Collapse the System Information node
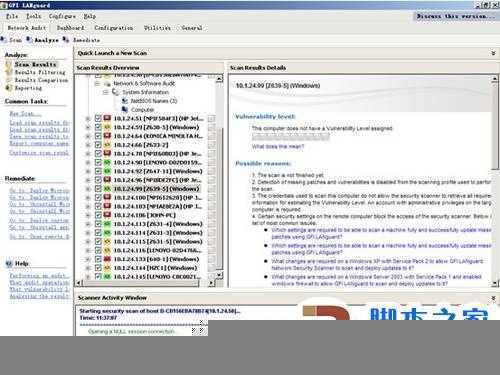The width and height of the screenshot is (500, 375). tap(106, 92)
